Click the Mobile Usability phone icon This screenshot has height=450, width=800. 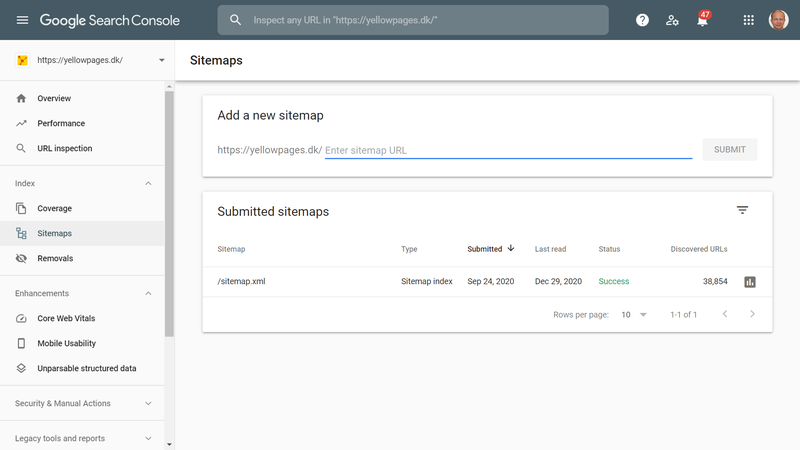[x=21, y=343]
